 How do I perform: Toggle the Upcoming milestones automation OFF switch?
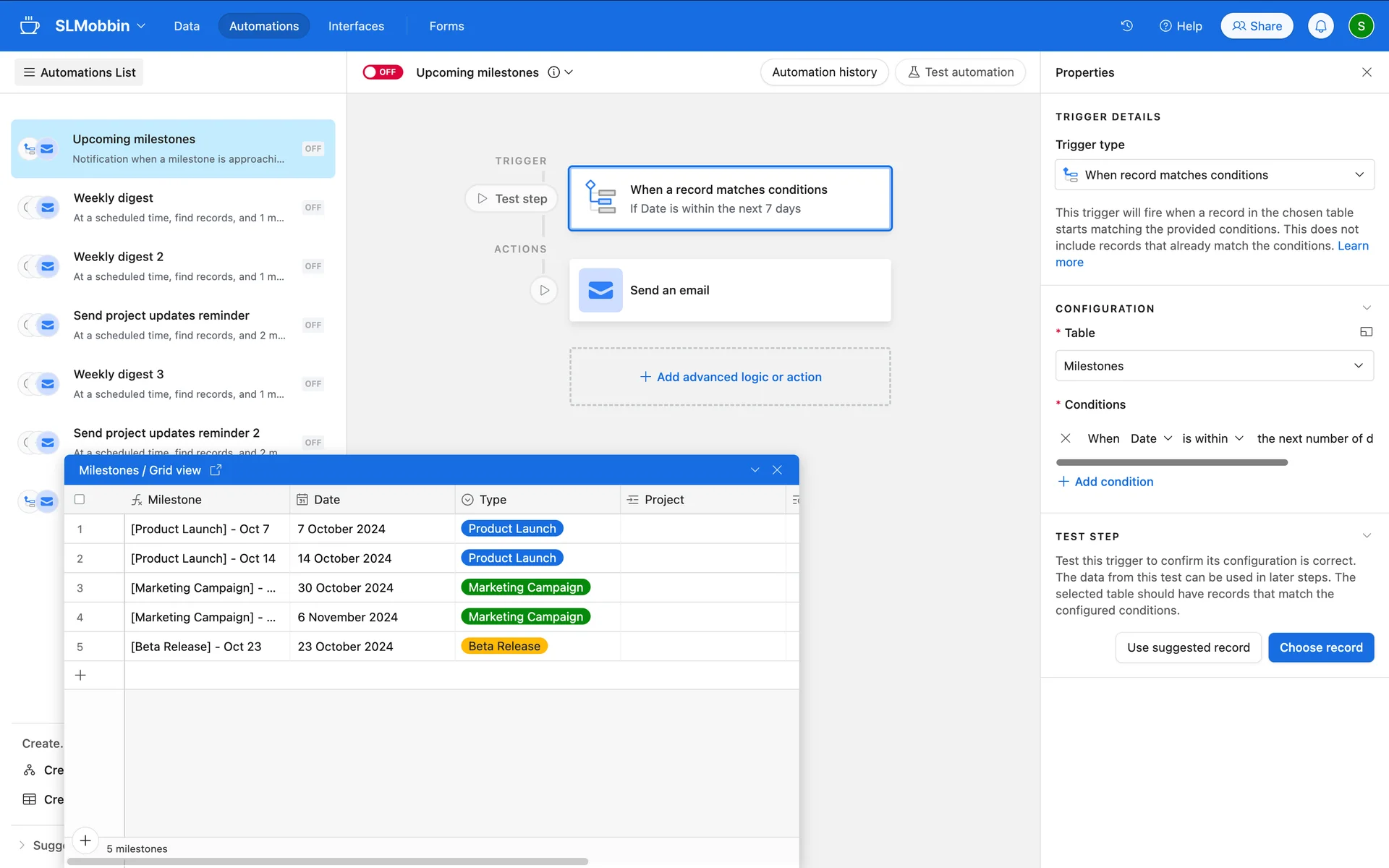click(382, 72)
